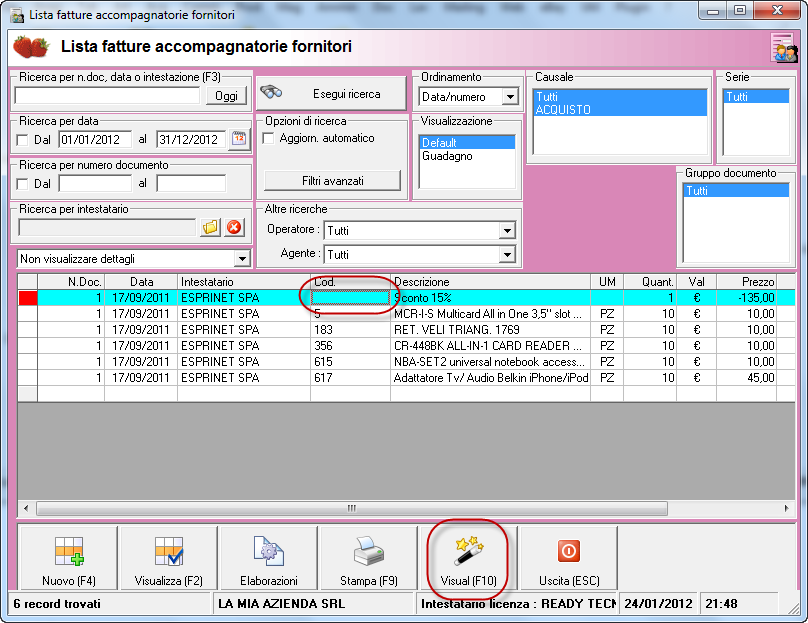Expand the Ordinamento Data/numero dropdown
The height and width of the screenshot is (623, 808).
coord(510,96)
